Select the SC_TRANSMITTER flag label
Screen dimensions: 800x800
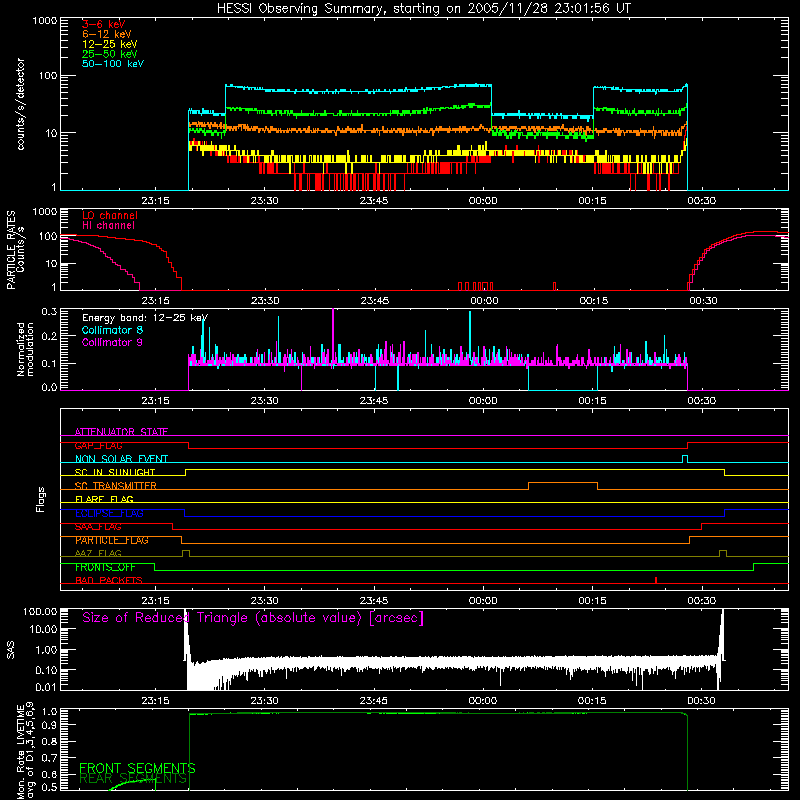coord(115,486)
